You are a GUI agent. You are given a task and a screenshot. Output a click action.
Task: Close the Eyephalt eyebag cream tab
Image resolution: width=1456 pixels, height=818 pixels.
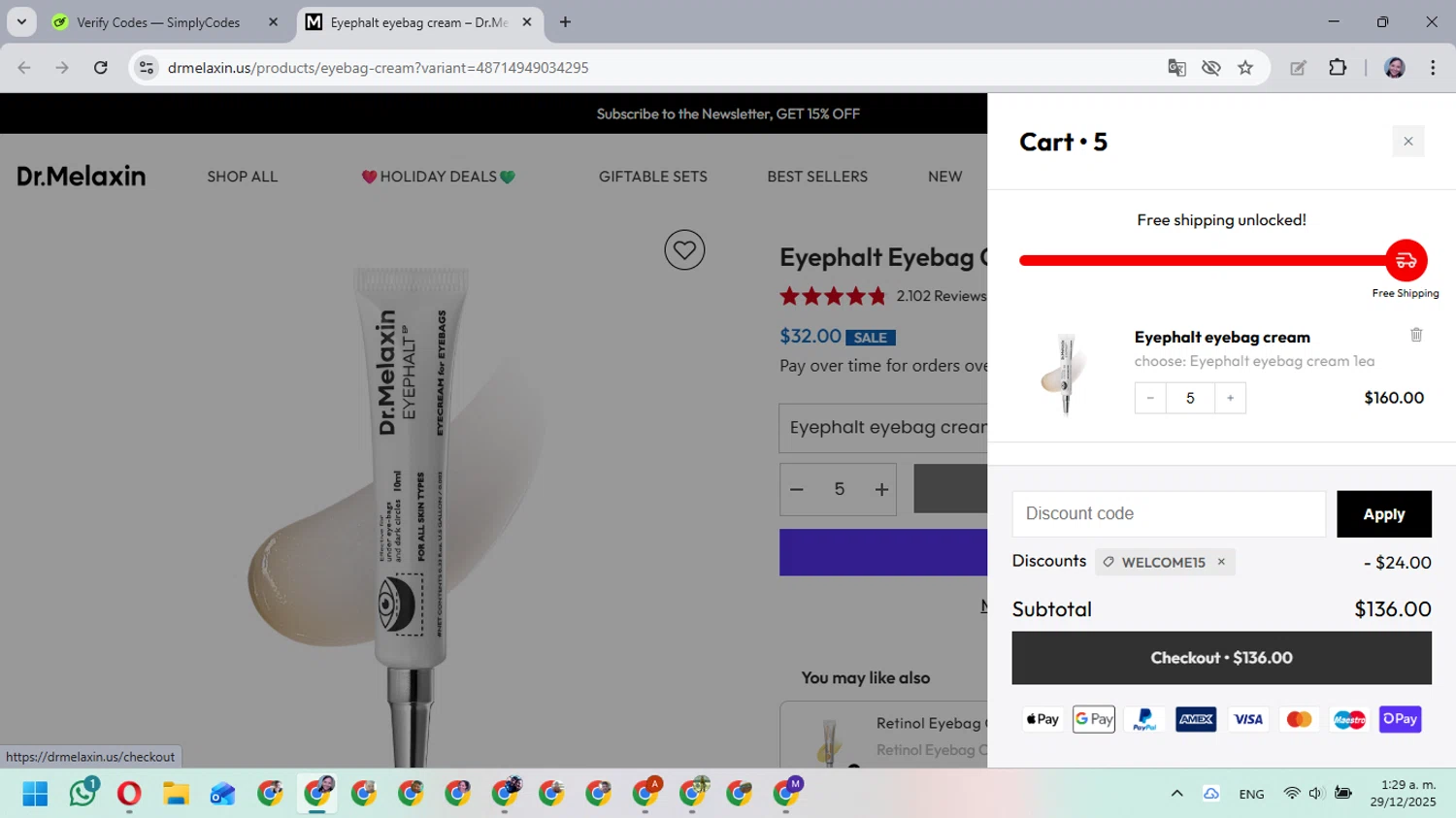pyautogui.click(x=527, y=21)
